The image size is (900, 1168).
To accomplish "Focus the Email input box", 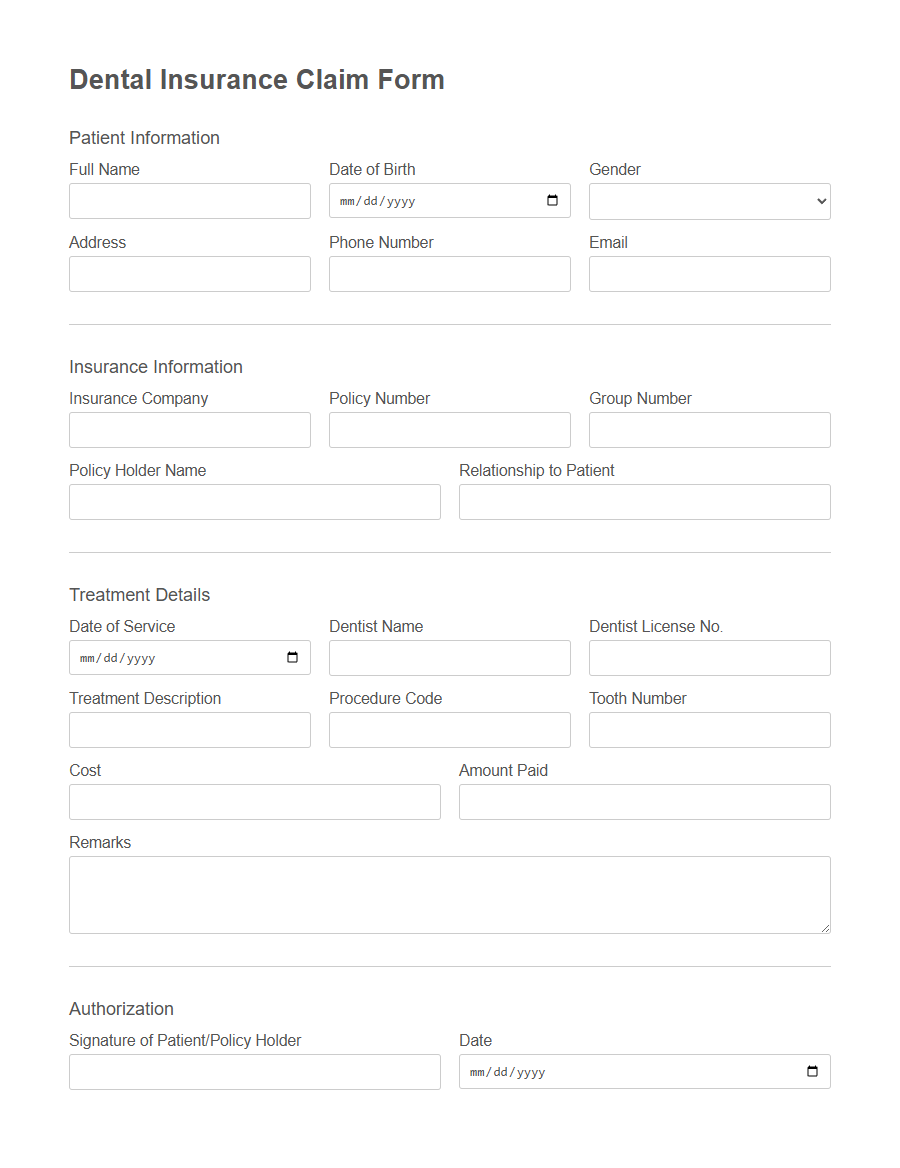I will tap(709, 273).
